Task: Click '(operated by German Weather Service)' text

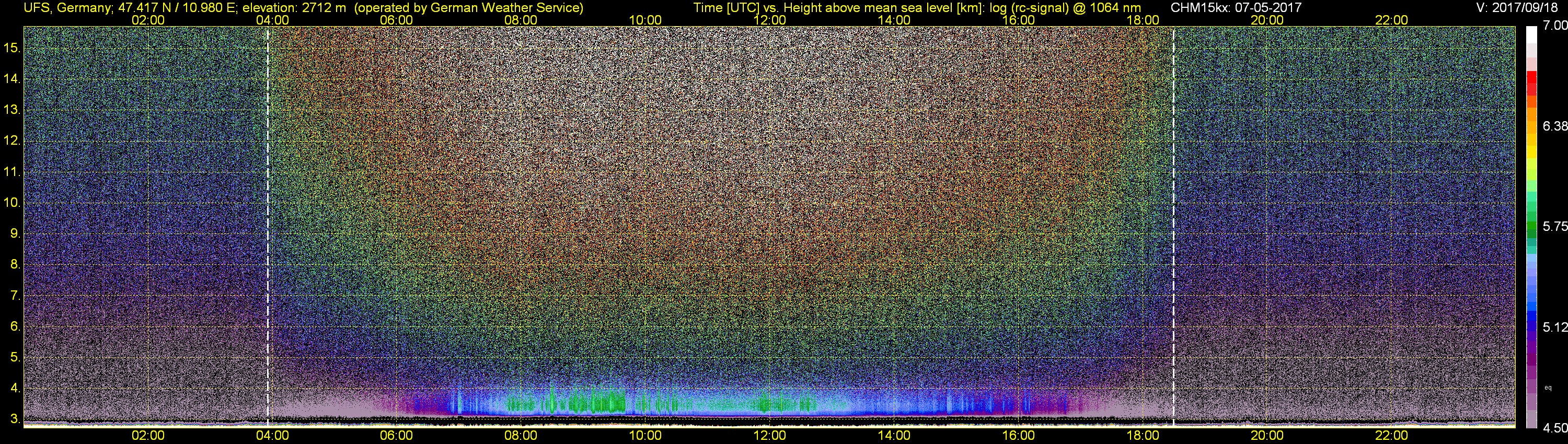Action: 469,7
